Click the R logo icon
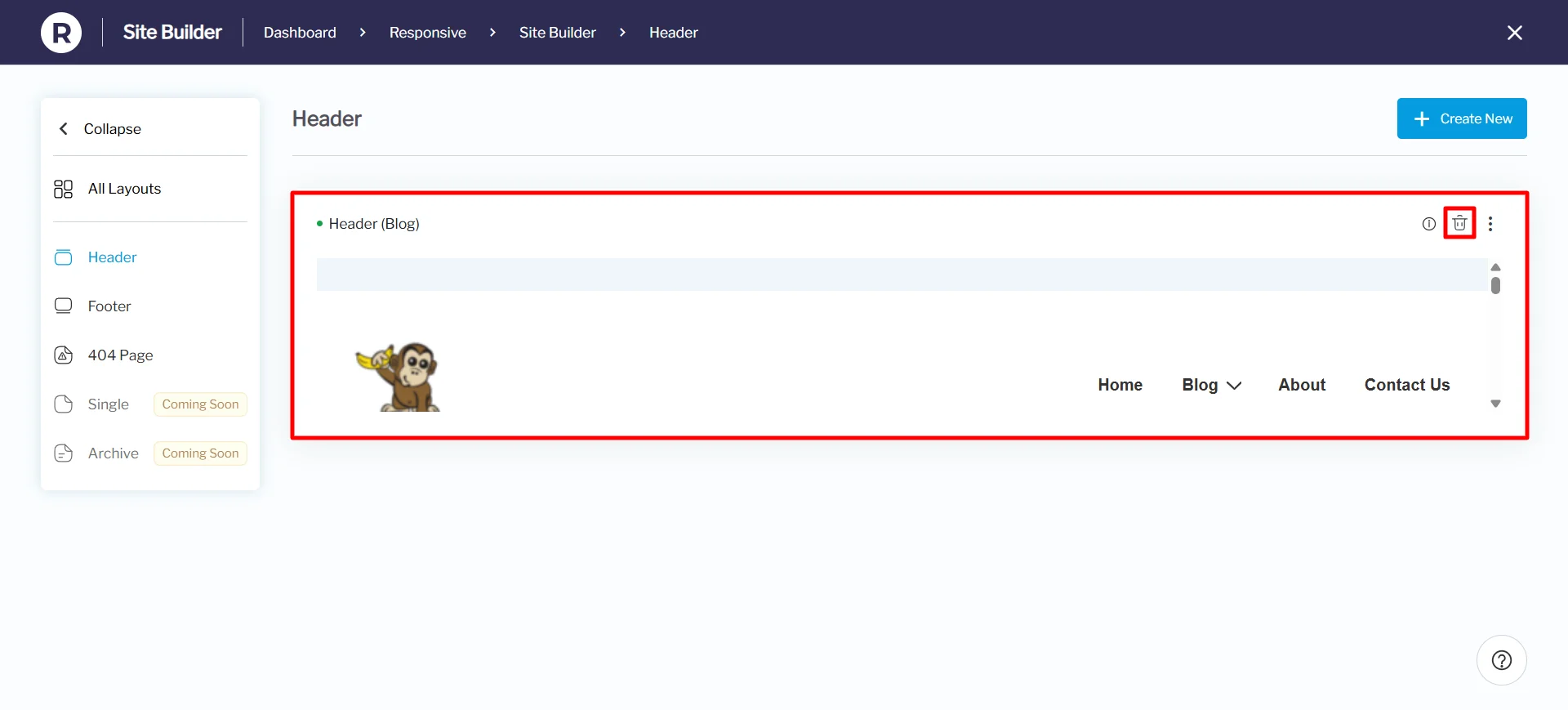This screenshot has width=1568, height=710. [x=61, y=33]
